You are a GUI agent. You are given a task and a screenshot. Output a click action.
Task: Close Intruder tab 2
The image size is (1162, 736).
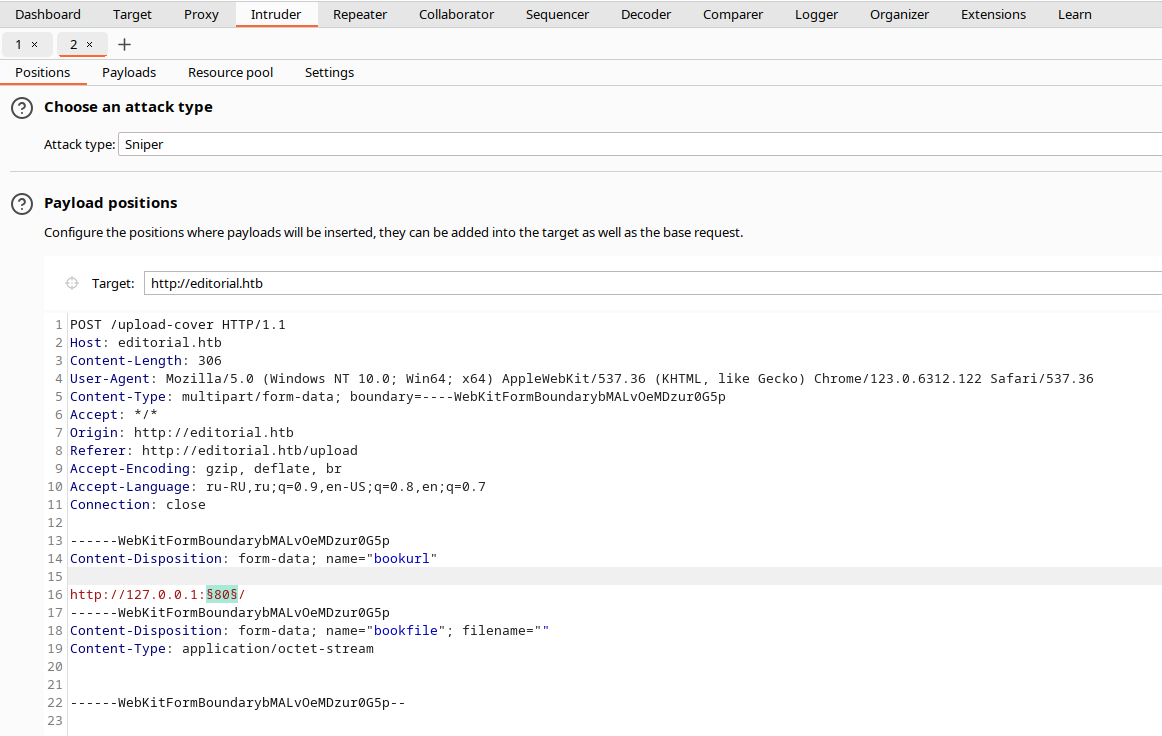[x=90, y=44]
